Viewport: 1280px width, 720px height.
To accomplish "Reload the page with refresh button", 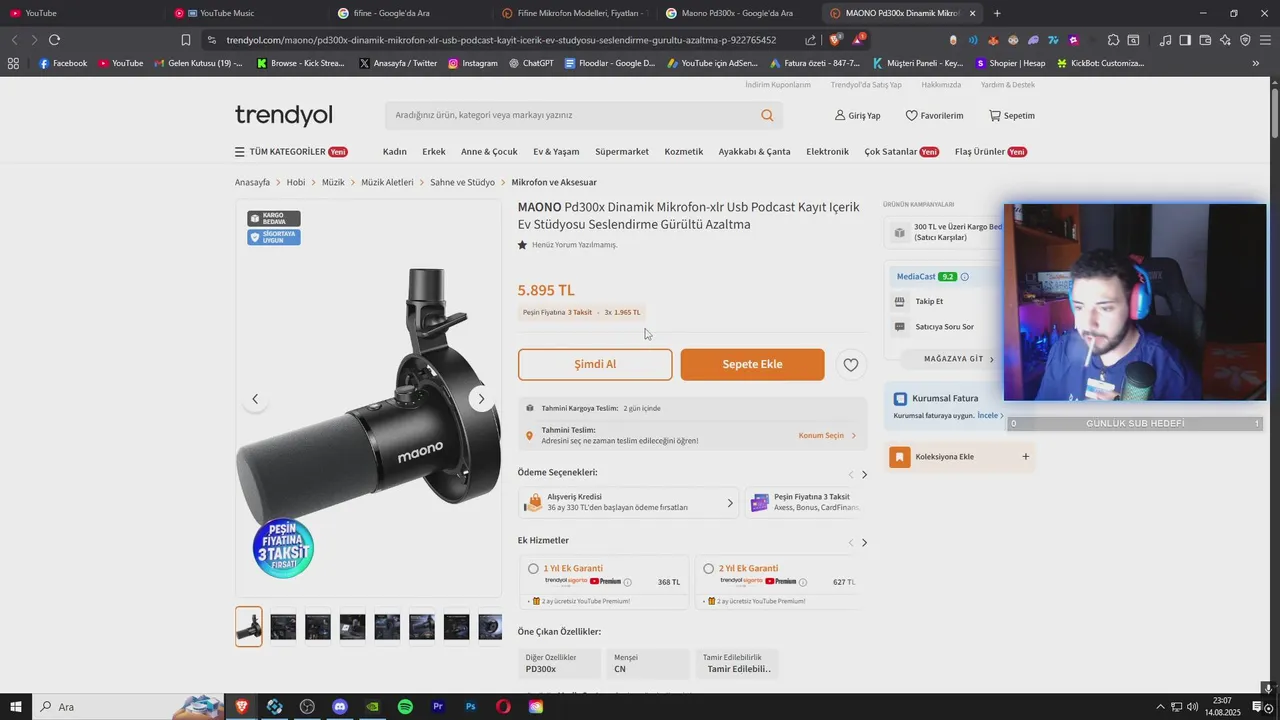I will pos(54,40).
